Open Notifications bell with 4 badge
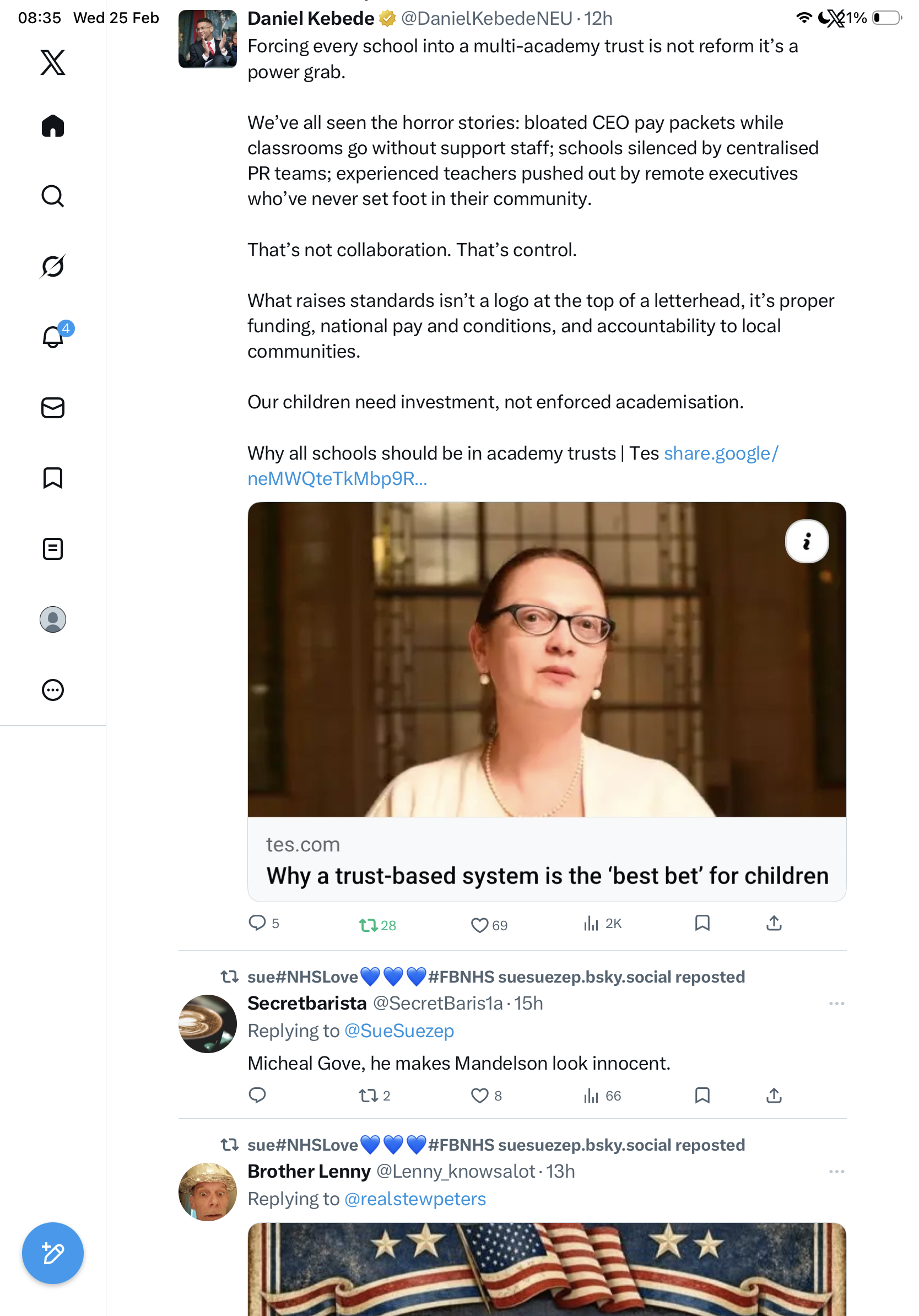Viewport: 919px width, 1316px height. [53, 337]
